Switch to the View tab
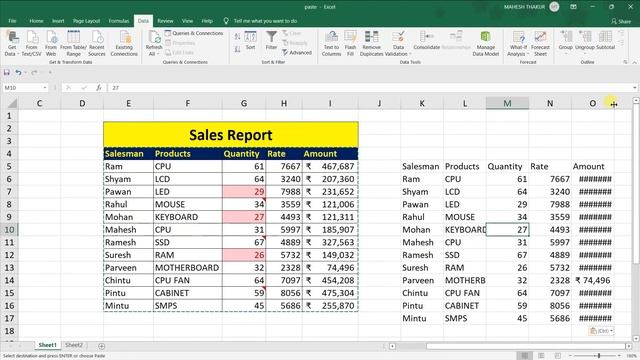 pyautogui.click(x=187, y=21)
